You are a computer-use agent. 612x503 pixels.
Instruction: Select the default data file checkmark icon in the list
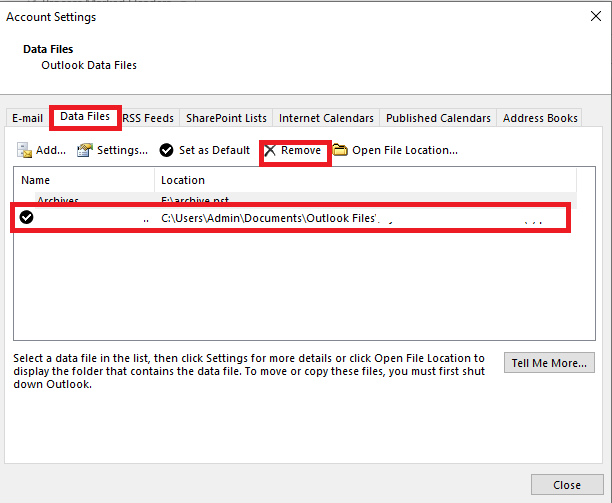[x=27, y=217]
